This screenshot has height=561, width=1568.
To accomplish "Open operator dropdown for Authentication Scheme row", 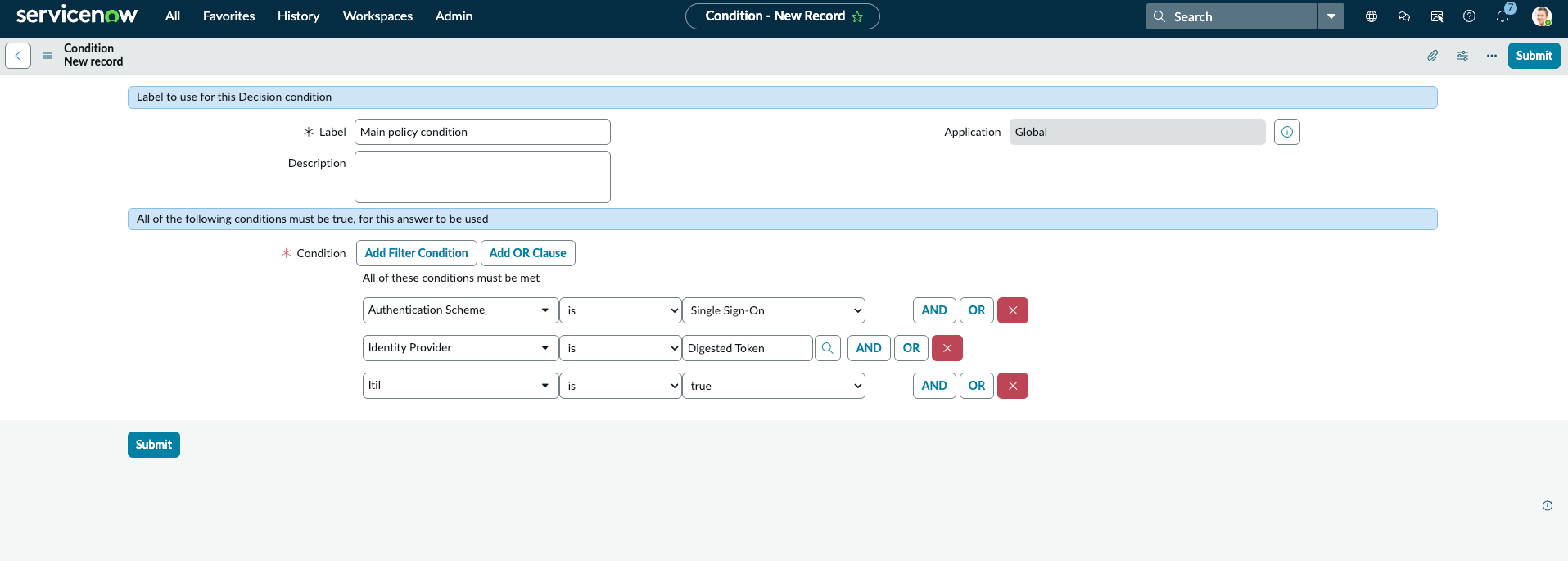I will [621, 310].
